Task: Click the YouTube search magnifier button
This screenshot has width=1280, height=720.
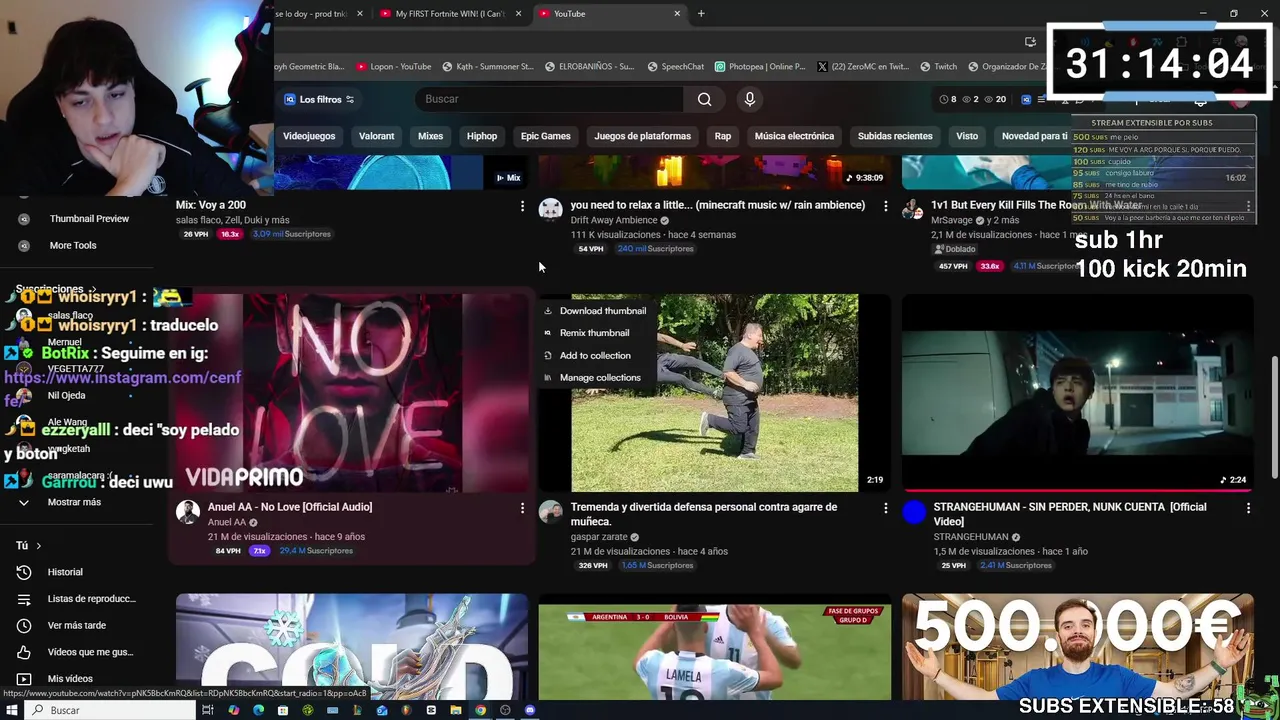Action: tap(704, 99)
